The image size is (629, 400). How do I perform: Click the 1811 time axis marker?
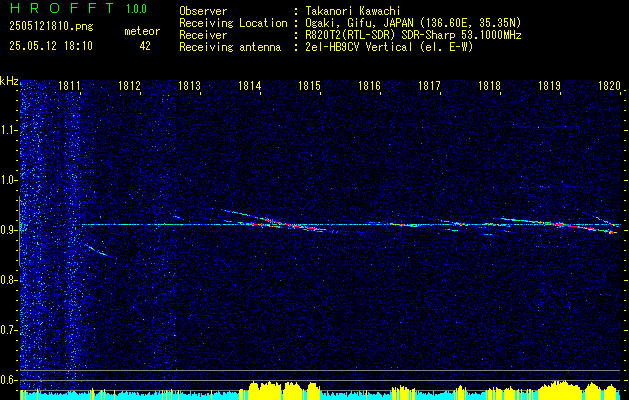coord(69,85)
